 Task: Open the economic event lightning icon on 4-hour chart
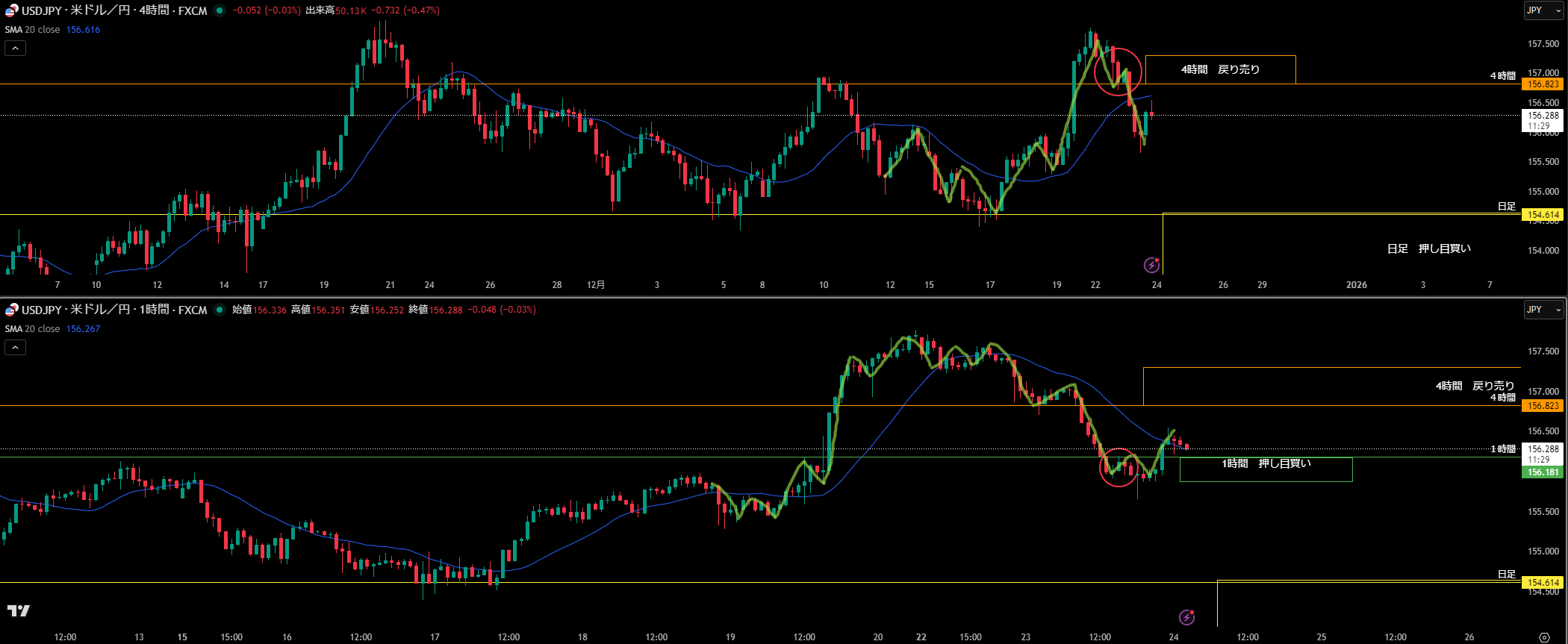click(x=1151, y=265)
